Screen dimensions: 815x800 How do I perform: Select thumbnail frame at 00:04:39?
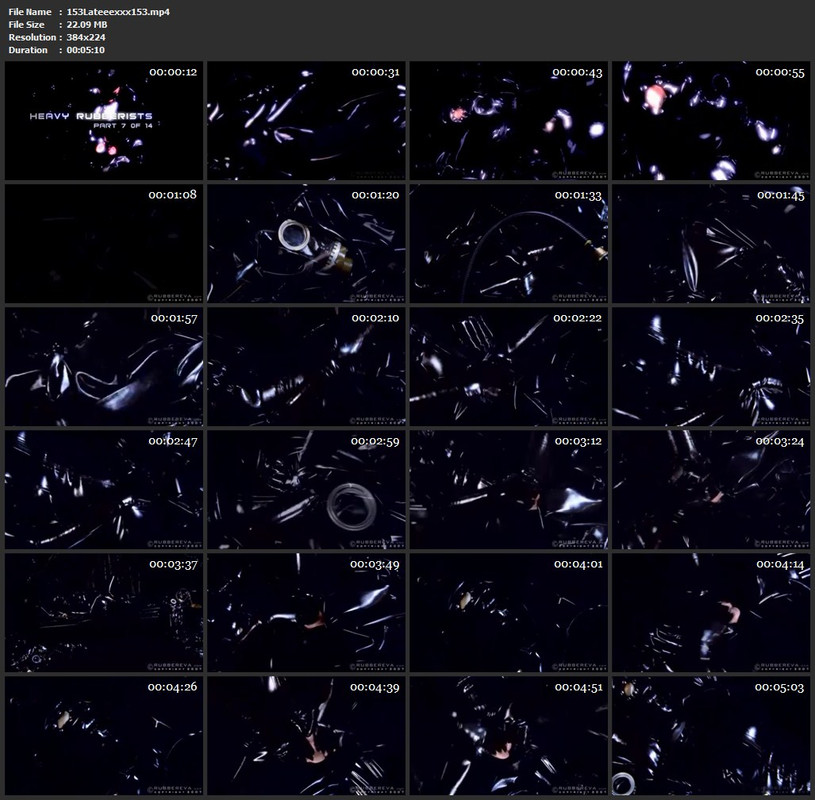(x=306, y=736)
